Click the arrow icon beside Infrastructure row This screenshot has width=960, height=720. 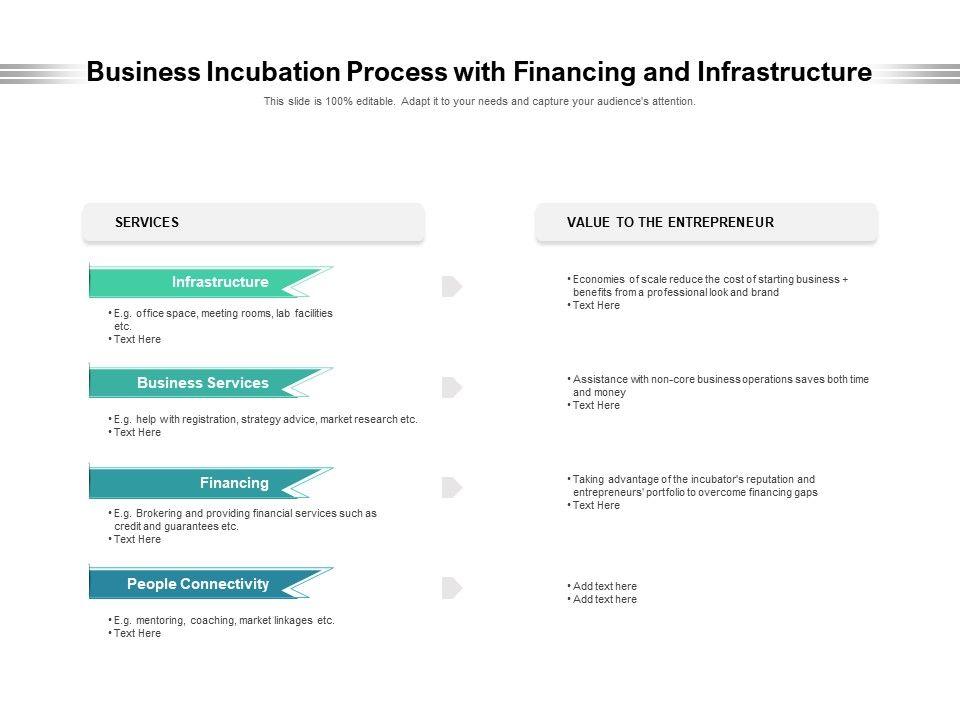pyautogui.click(x=452, y=287)
